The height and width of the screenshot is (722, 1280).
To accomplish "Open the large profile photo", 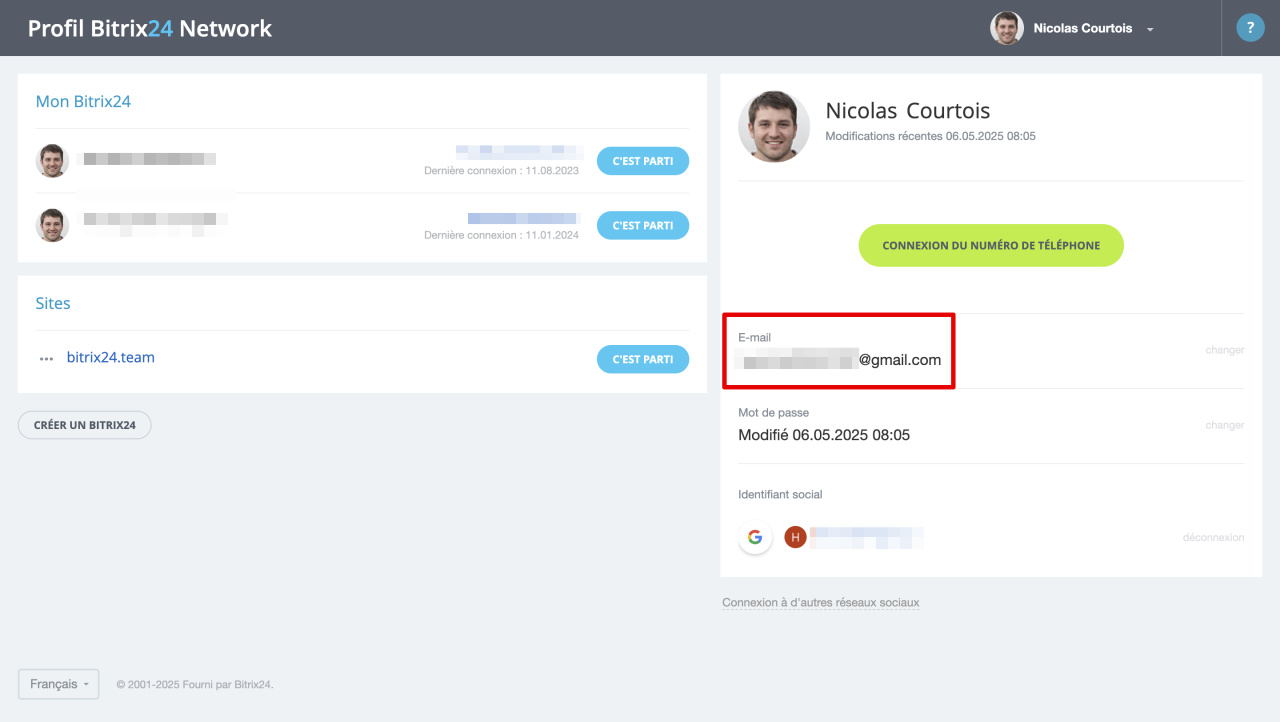I will click(x=774, y=127).
